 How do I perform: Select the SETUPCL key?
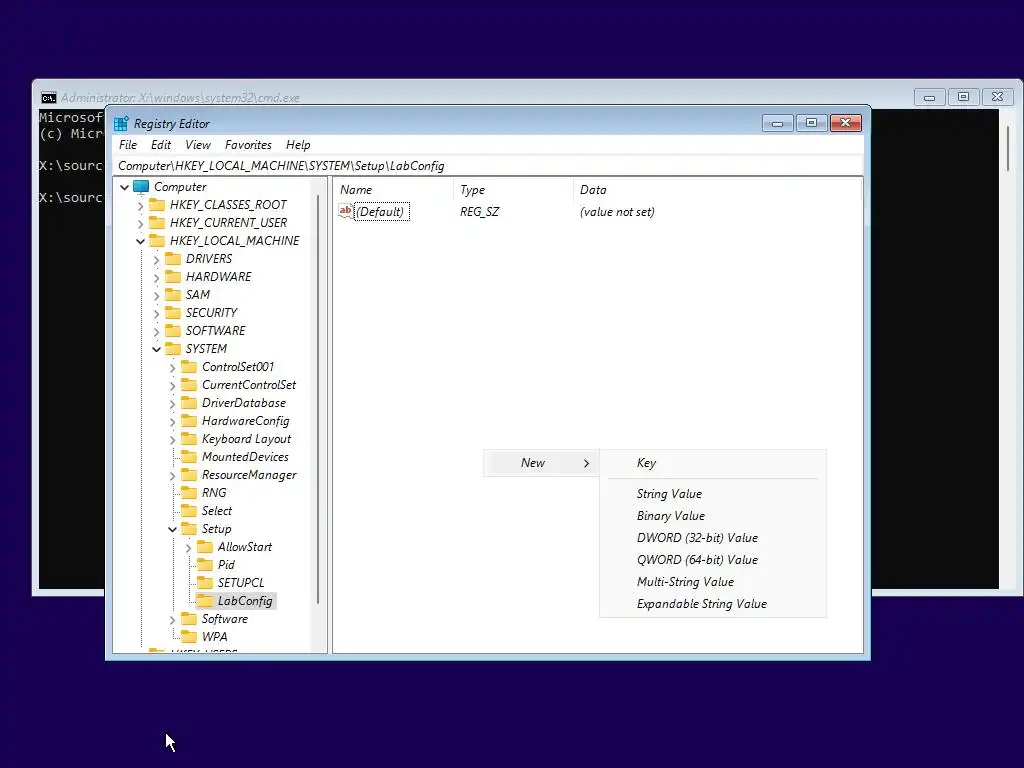point(241,583)
